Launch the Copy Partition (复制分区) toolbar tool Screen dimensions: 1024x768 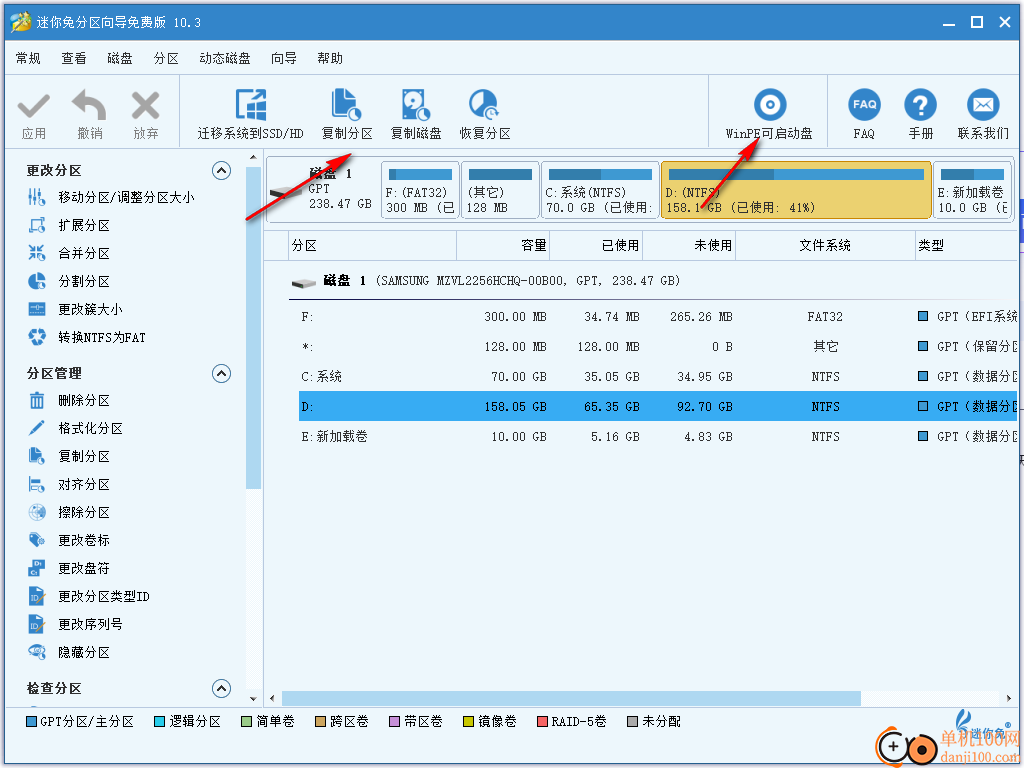pos(347,115)
